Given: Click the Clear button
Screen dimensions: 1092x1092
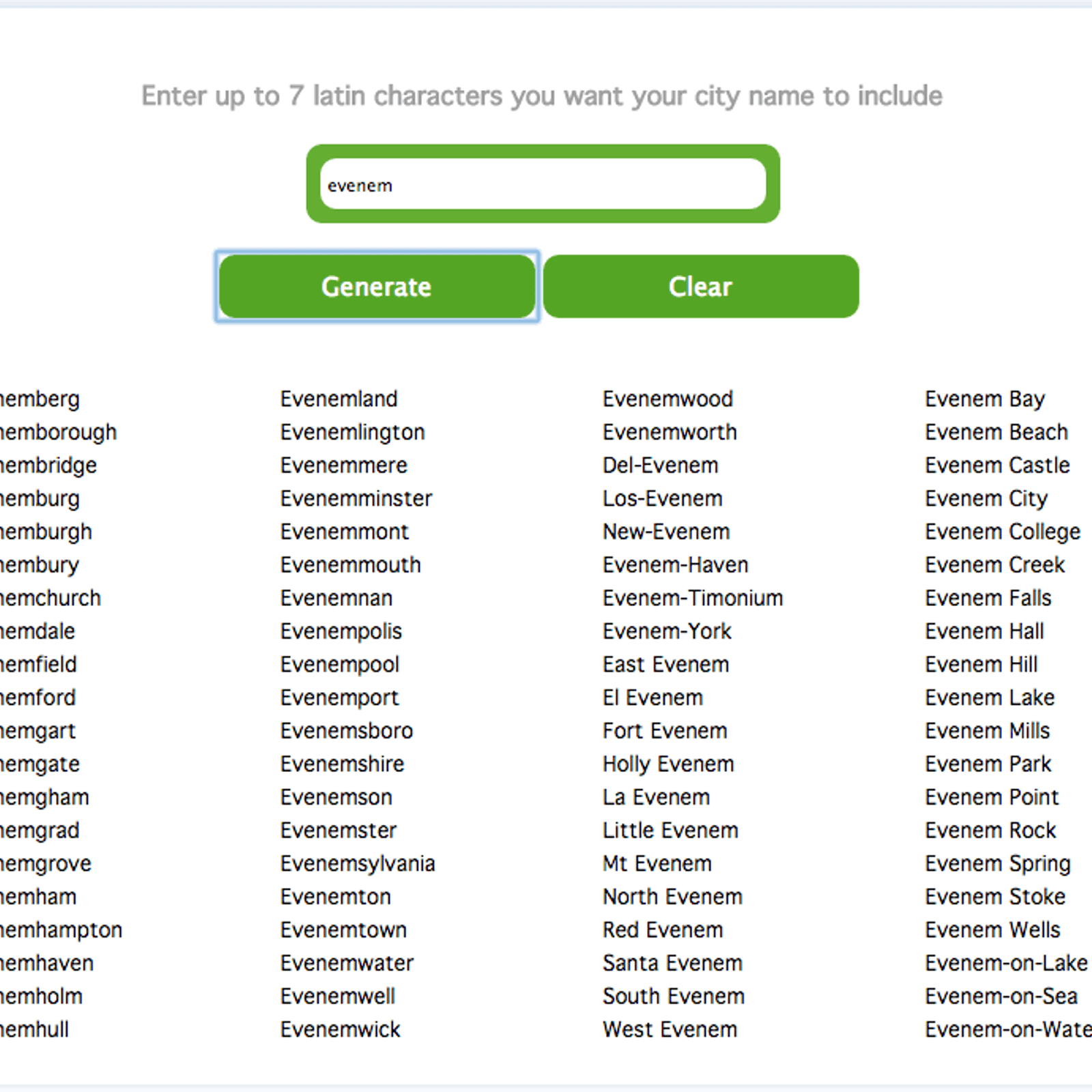Looking at the screenshot, I should 700,287.
